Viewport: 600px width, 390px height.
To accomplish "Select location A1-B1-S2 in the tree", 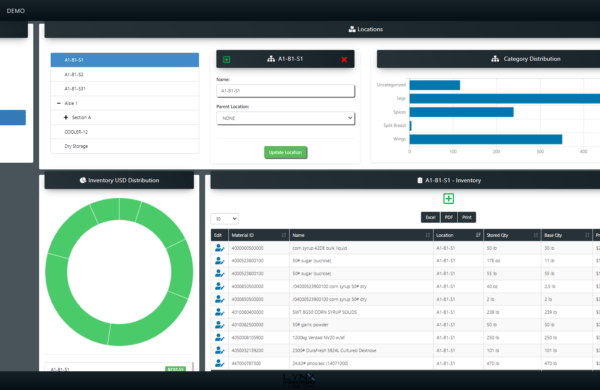I will [x=125, y=75].
